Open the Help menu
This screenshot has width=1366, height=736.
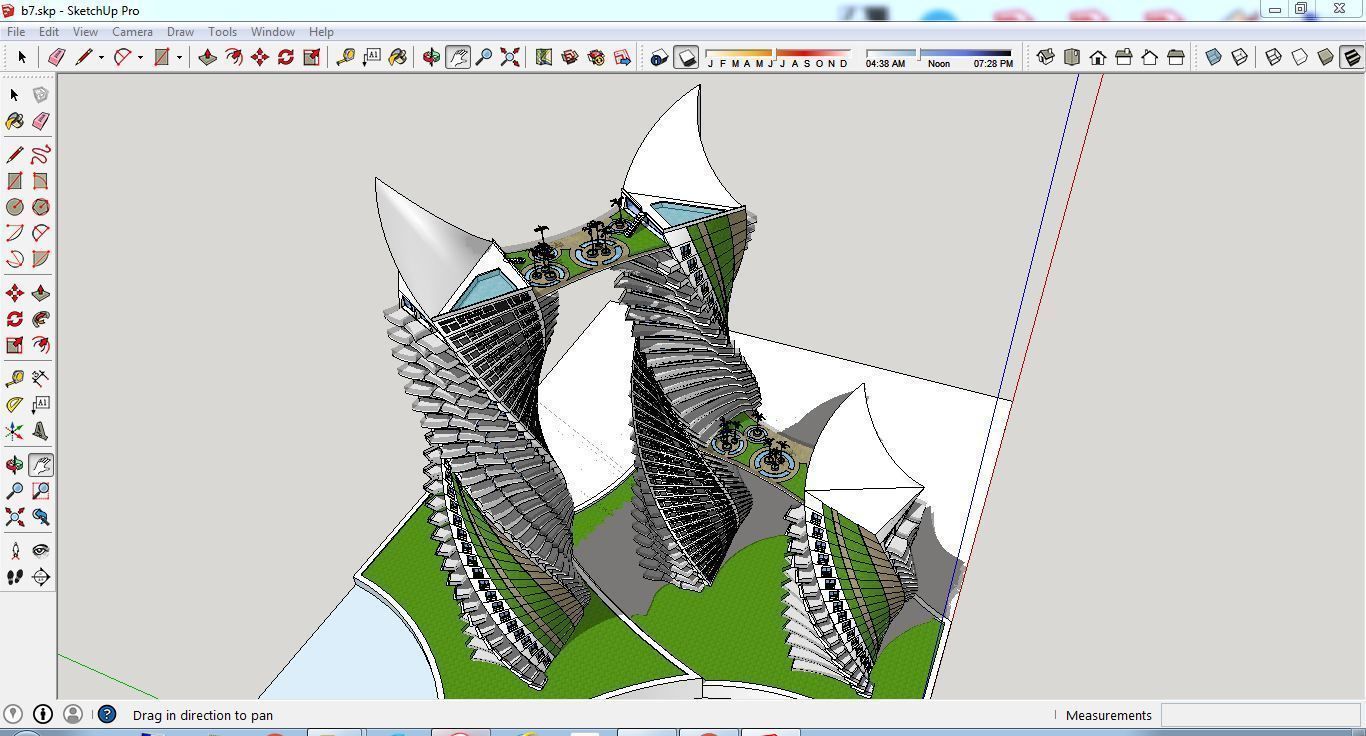pyautogui.click(x=321, y=32)
